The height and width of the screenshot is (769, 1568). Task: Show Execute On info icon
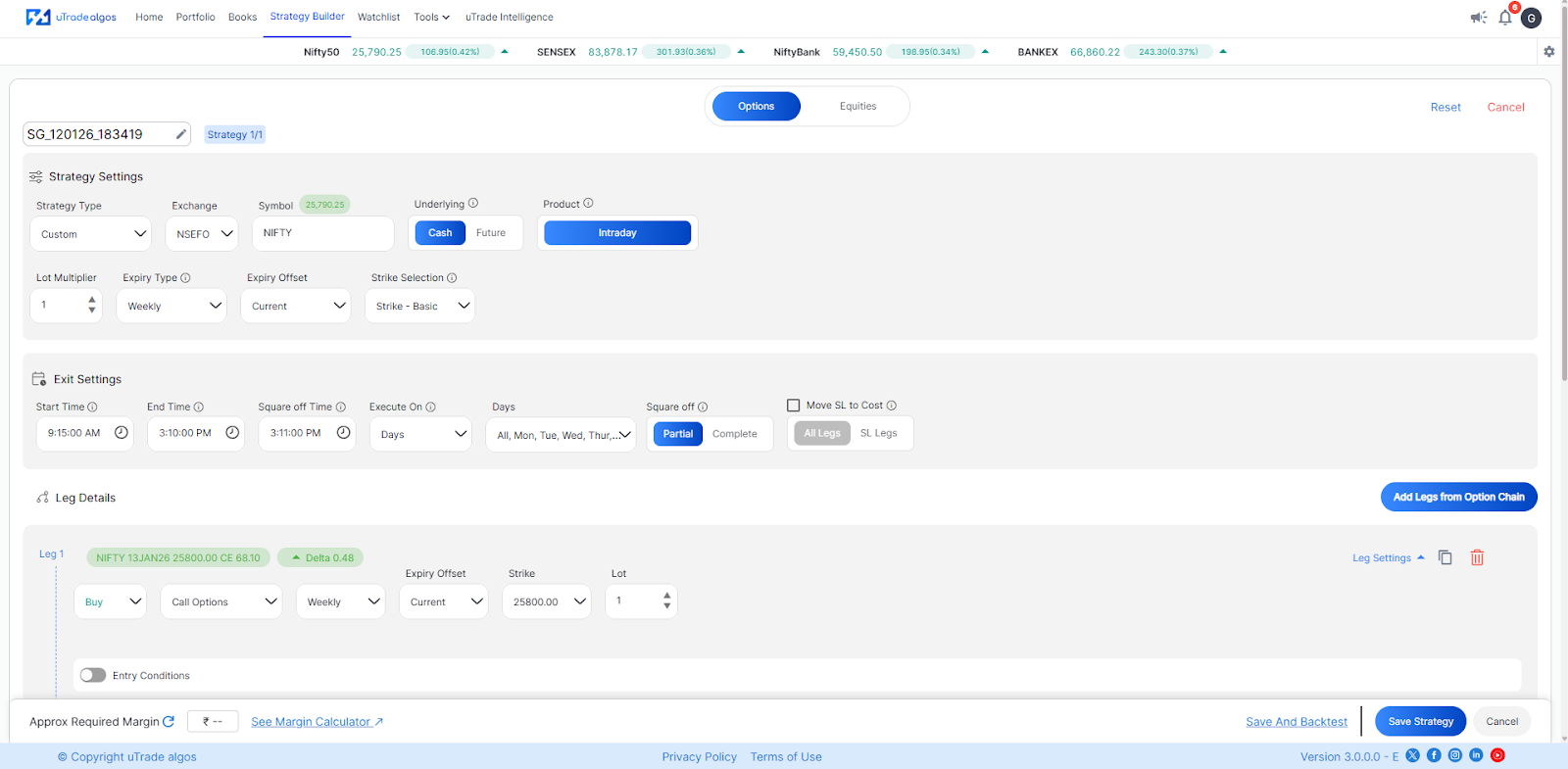(x=430, y=408)
